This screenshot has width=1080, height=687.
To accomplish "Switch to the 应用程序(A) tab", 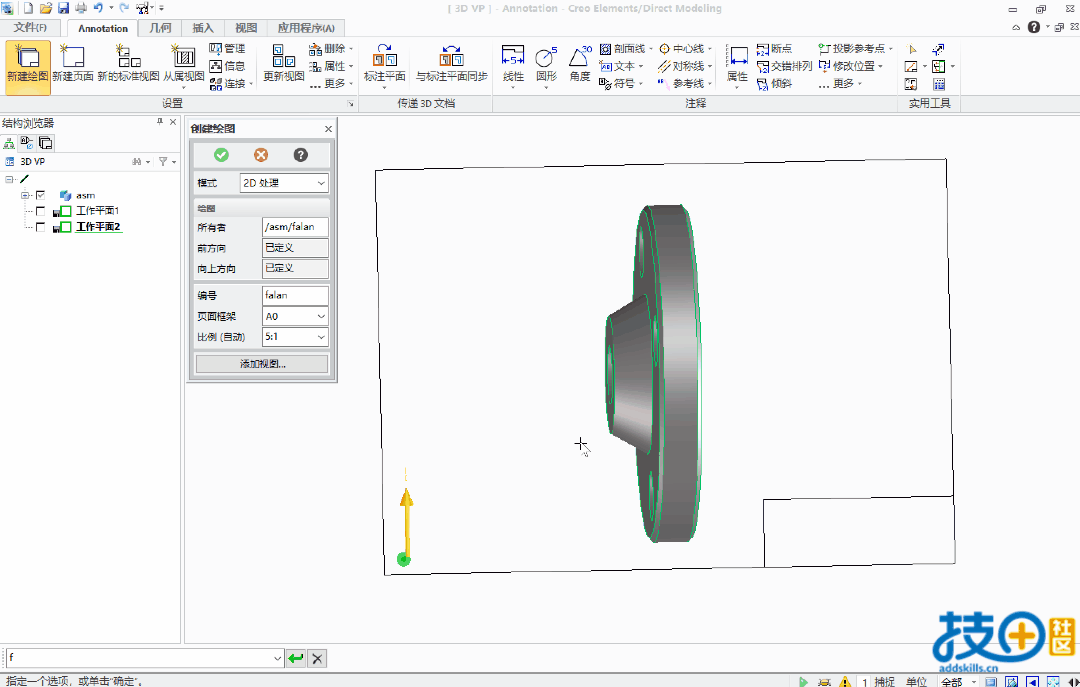I will (306, 28).
